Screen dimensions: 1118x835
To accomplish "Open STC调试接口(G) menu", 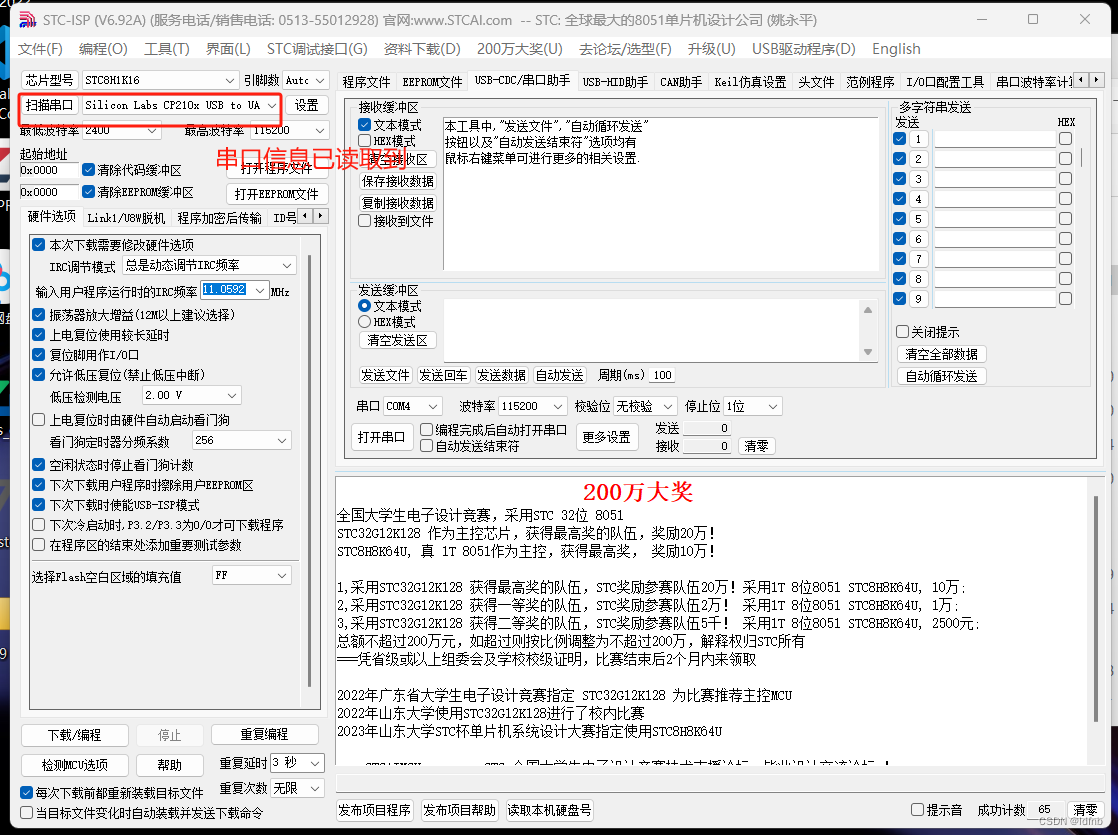I will pos(317,49).
